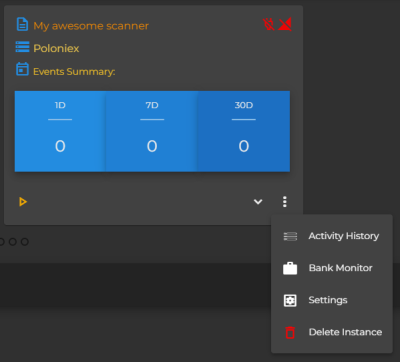Click the calendar icon beside Events Summary

(22, 69)
